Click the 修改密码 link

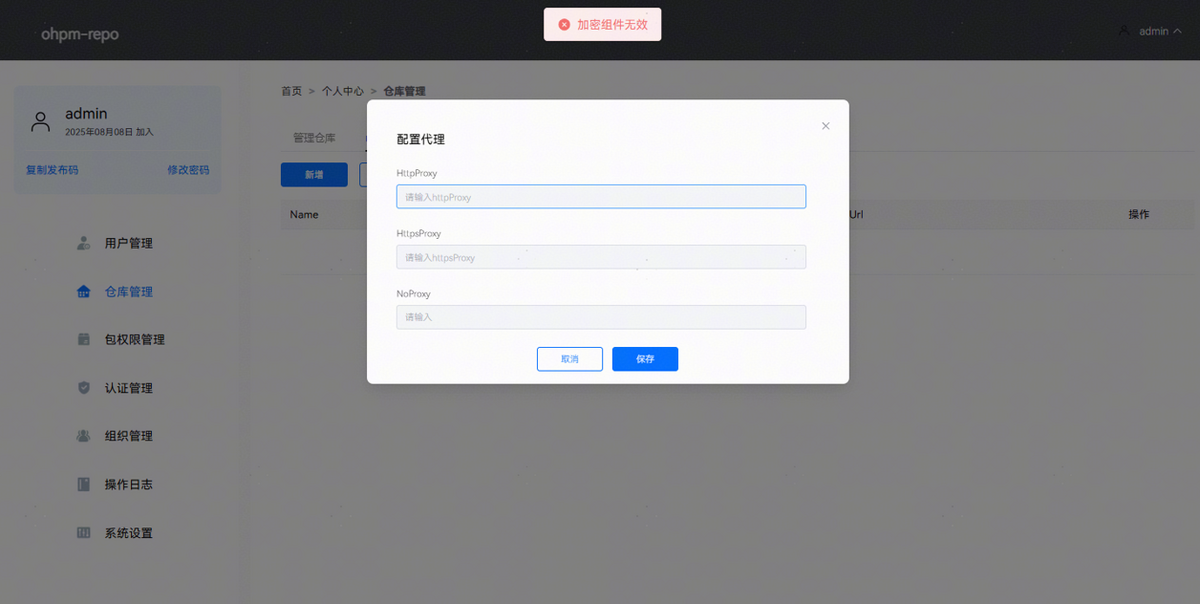point(188,170)
